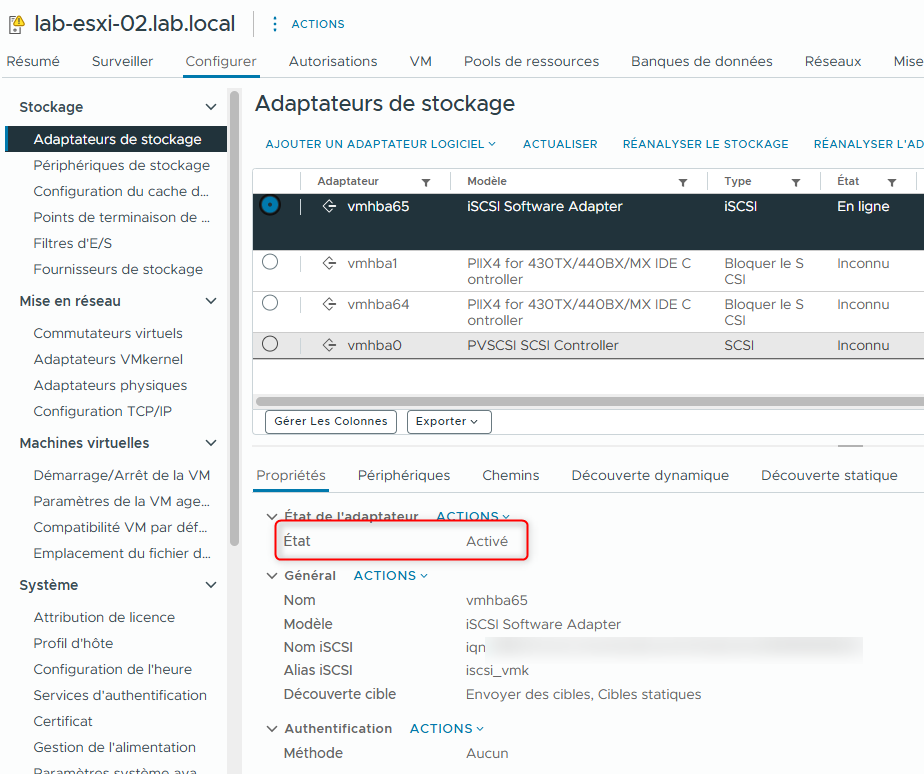Click the adapter icon next to vmhba0
Screen dimensions: 924x774
pyautogui.click(x=331, y=345)
